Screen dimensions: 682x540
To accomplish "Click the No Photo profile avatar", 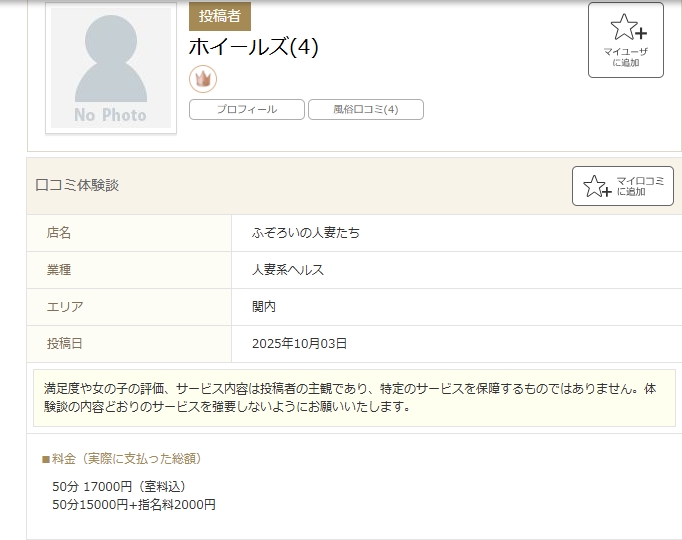I will [x=111, y=68].
